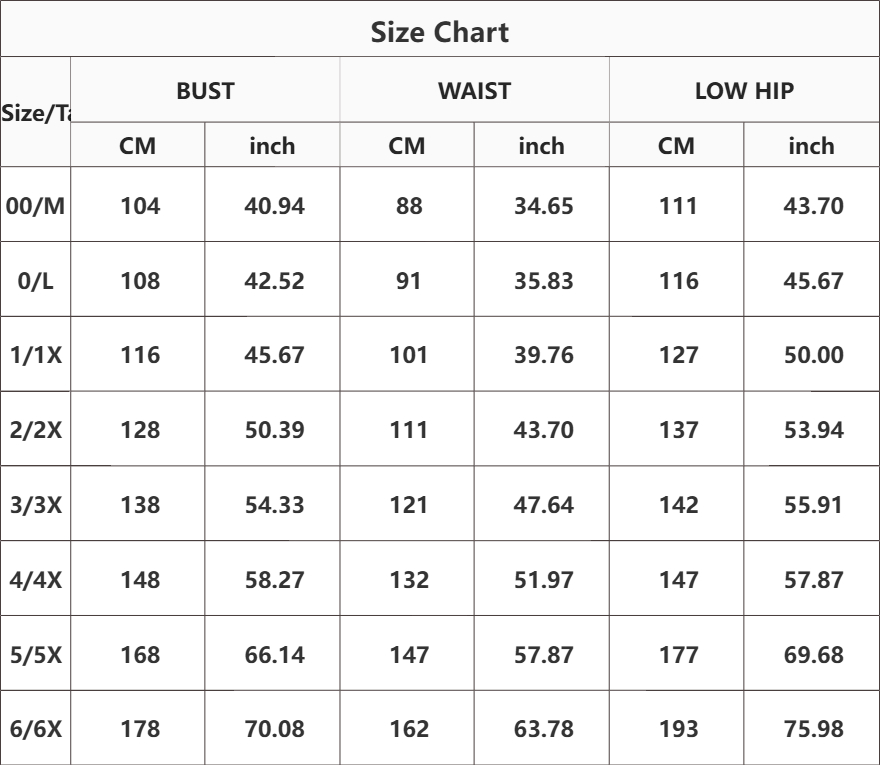
Task: Click the 00/M size row label
Action: tap(36, 206)
